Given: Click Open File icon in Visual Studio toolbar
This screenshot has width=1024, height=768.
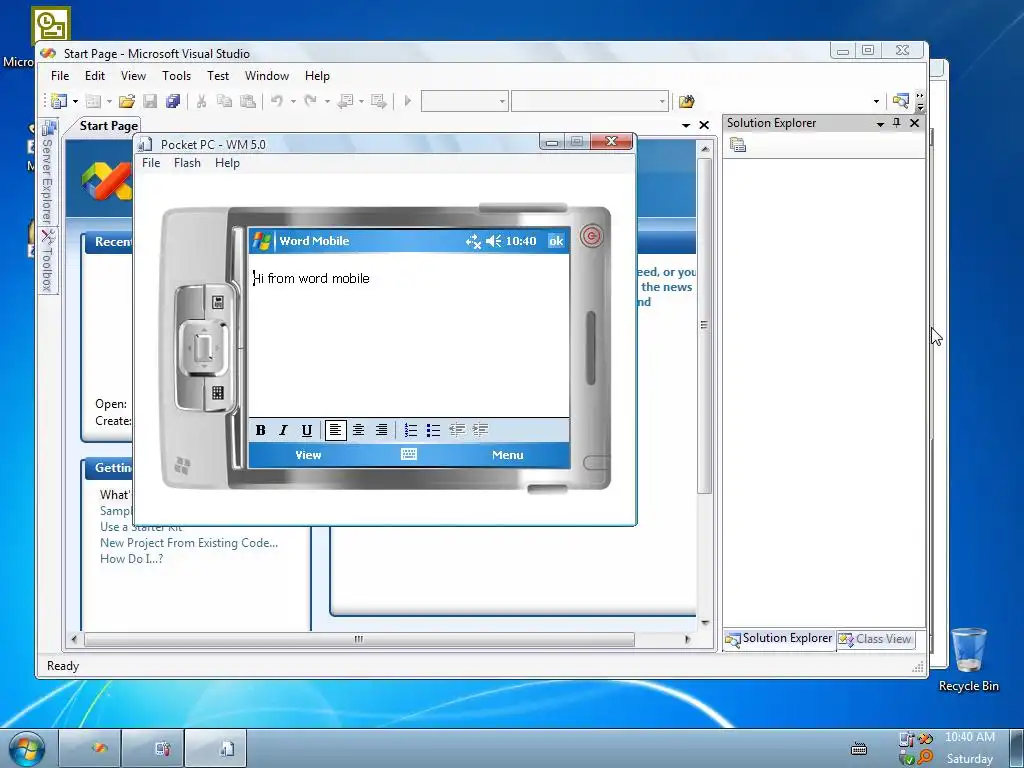Looking at the screenshot, I should [x=127, y=101].
